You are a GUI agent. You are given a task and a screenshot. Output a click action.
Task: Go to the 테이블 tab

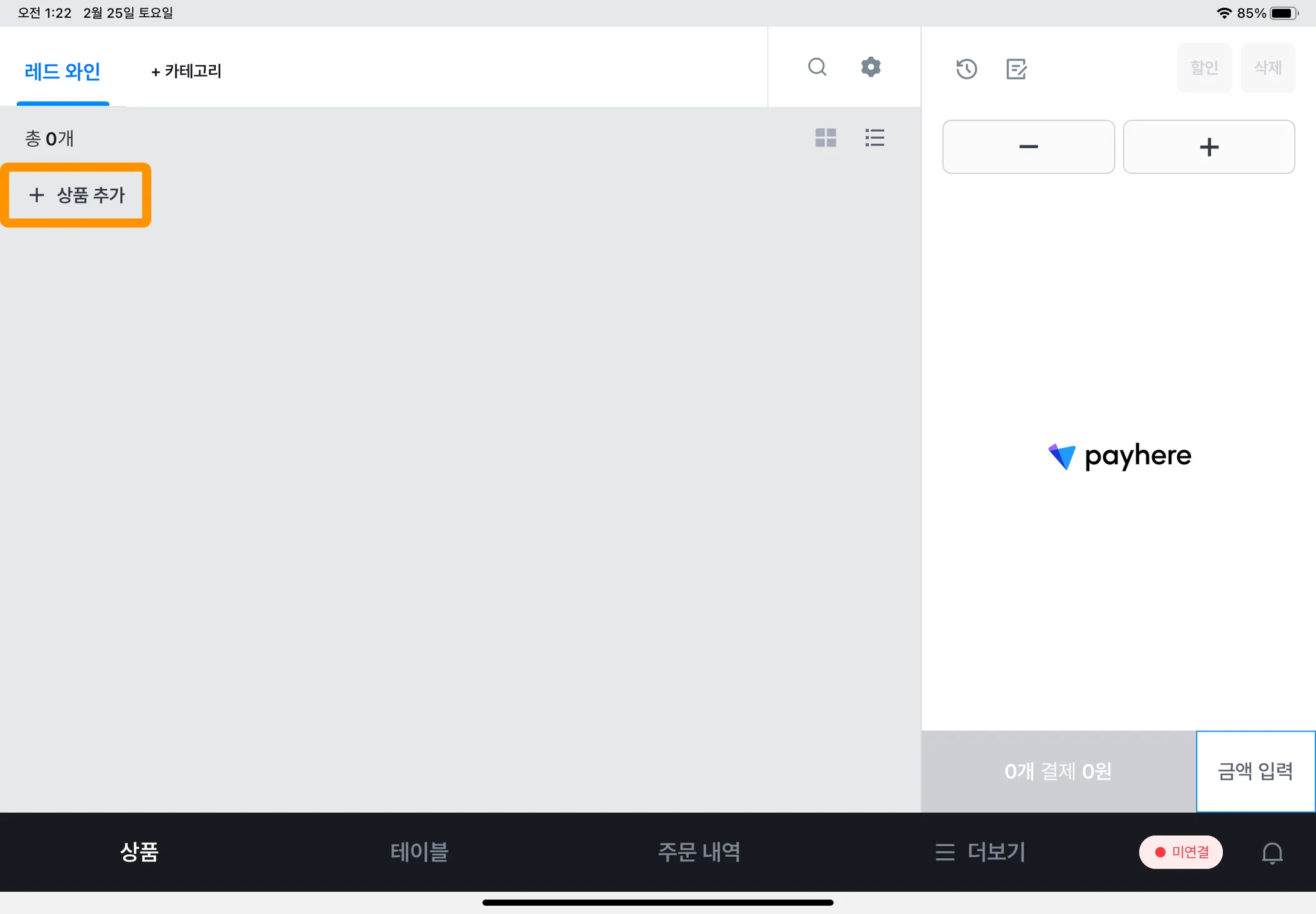pos(419,852)
